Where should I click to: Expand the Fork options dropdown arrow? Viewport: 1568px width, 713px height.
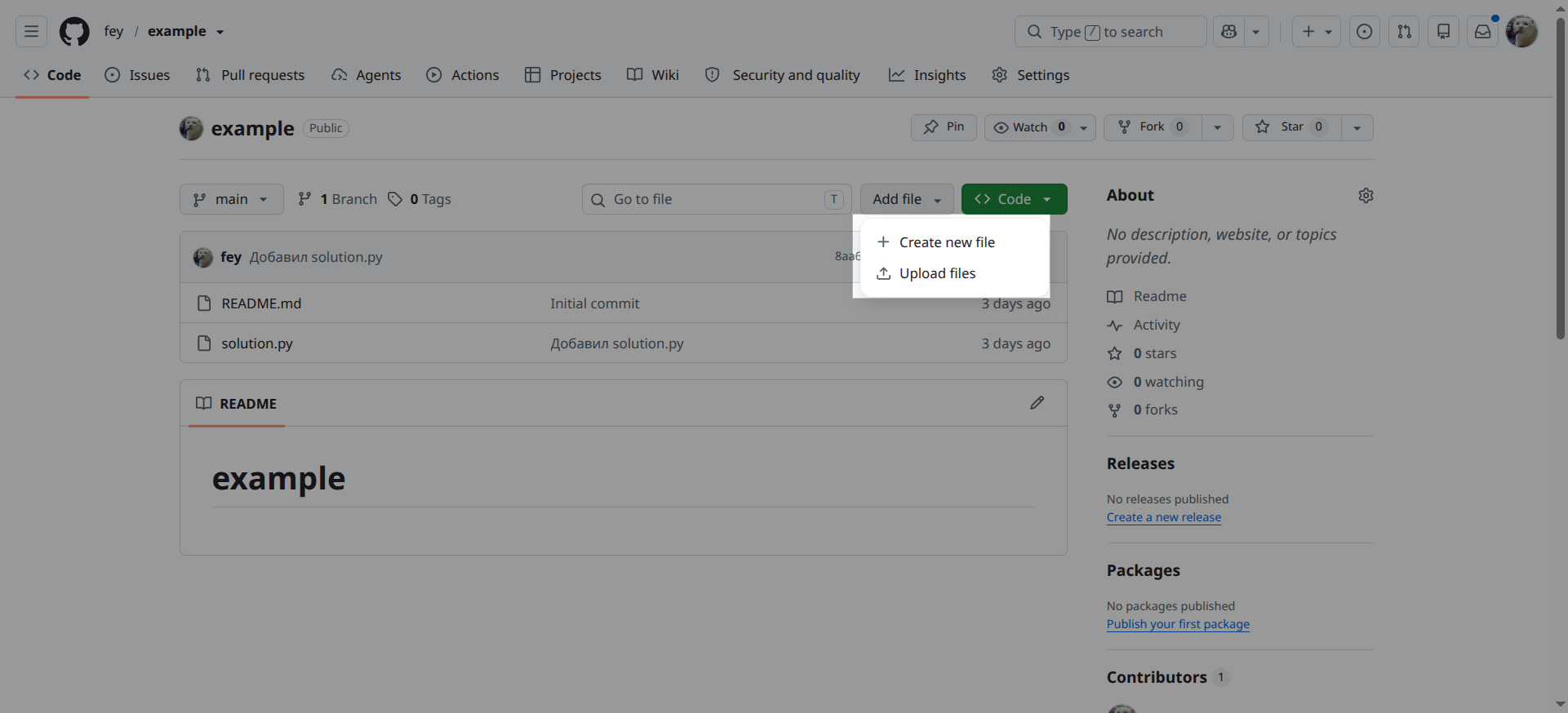point(1217,127)
